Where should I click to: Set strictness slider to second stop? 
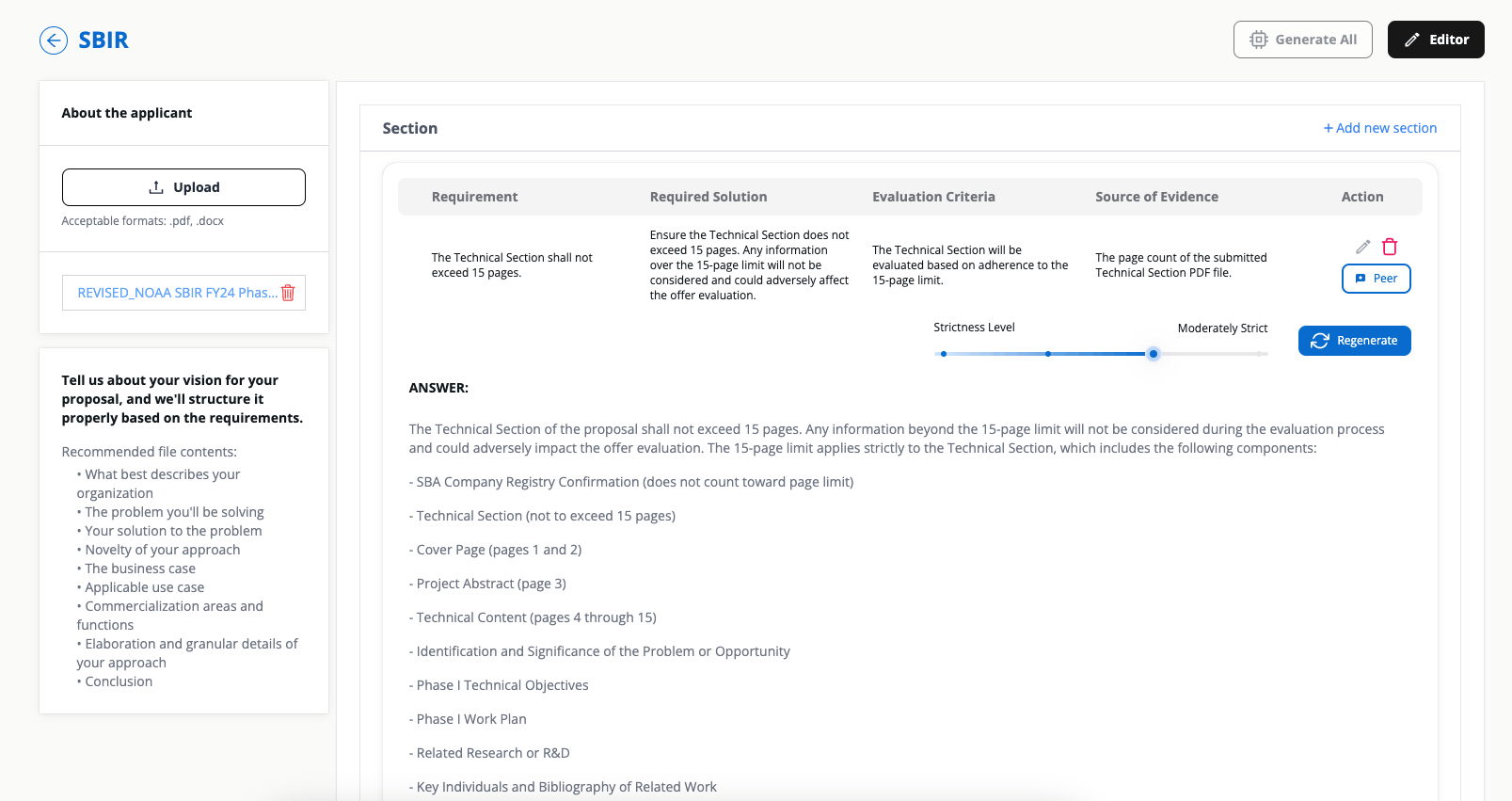click(x=1048, y=354)
